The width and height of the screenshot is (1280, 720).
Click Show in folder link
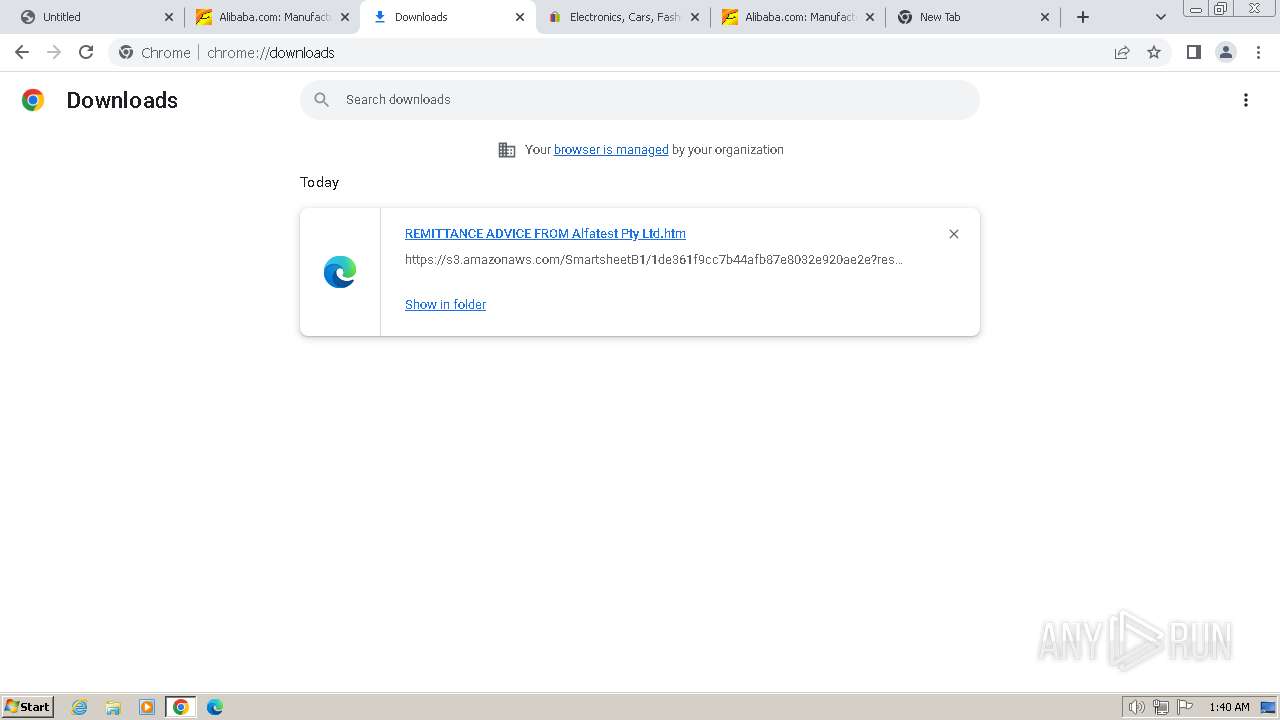pos(445,305)
